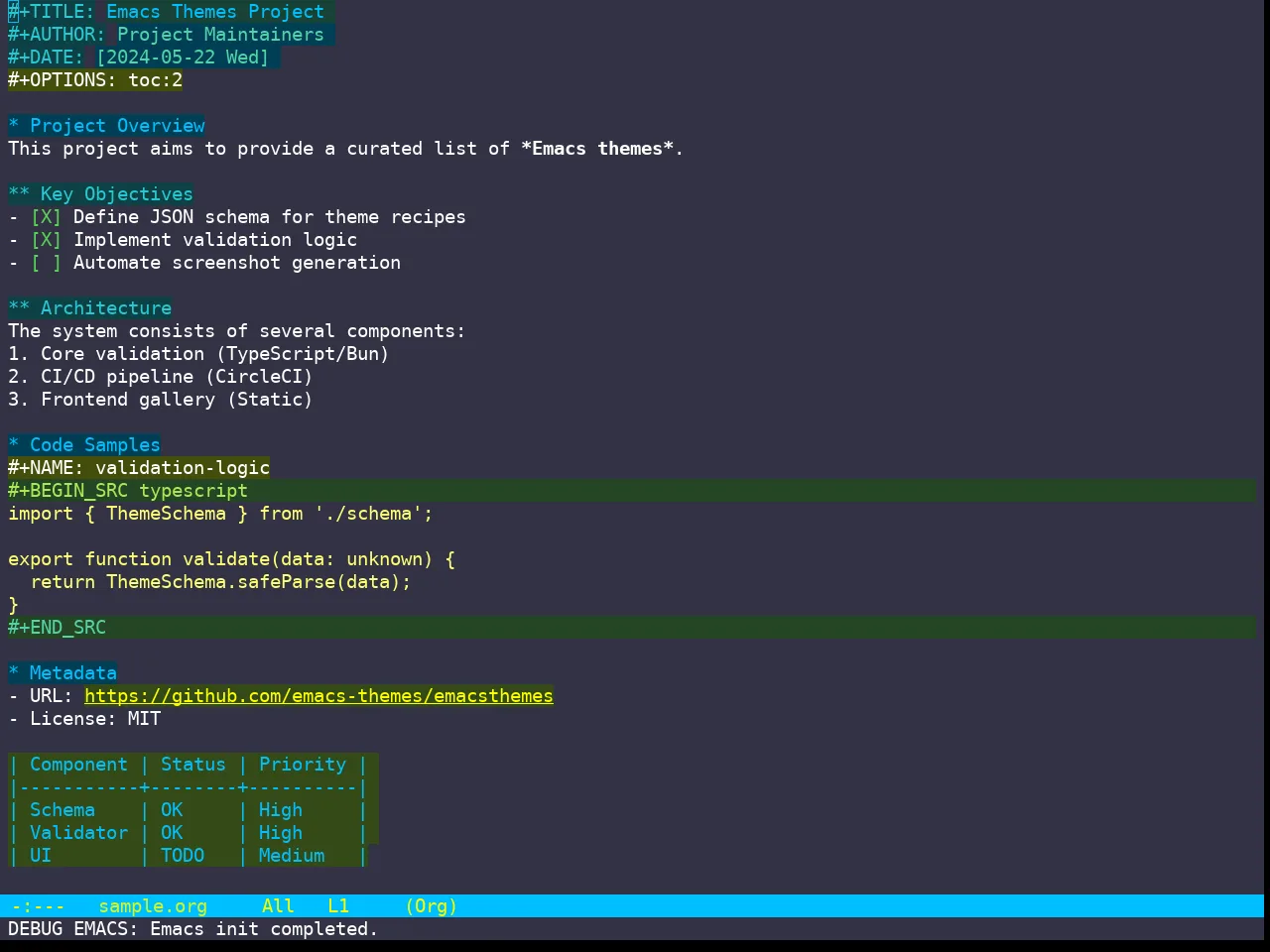
Task: Fold the 'Architecture' subheading
Action: pos(89,308)
